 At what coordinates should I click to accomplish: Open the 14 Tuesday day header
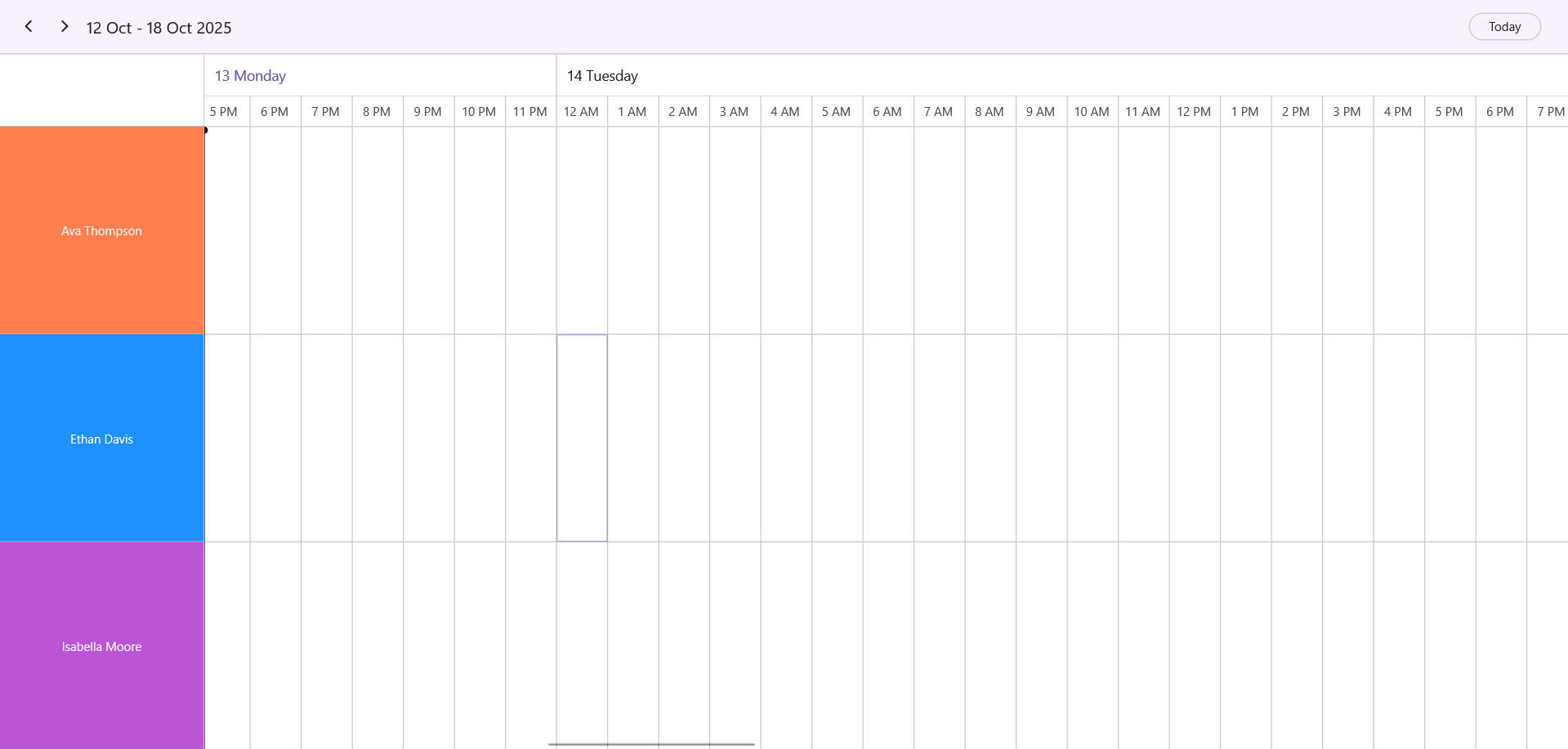coord(602,75)
